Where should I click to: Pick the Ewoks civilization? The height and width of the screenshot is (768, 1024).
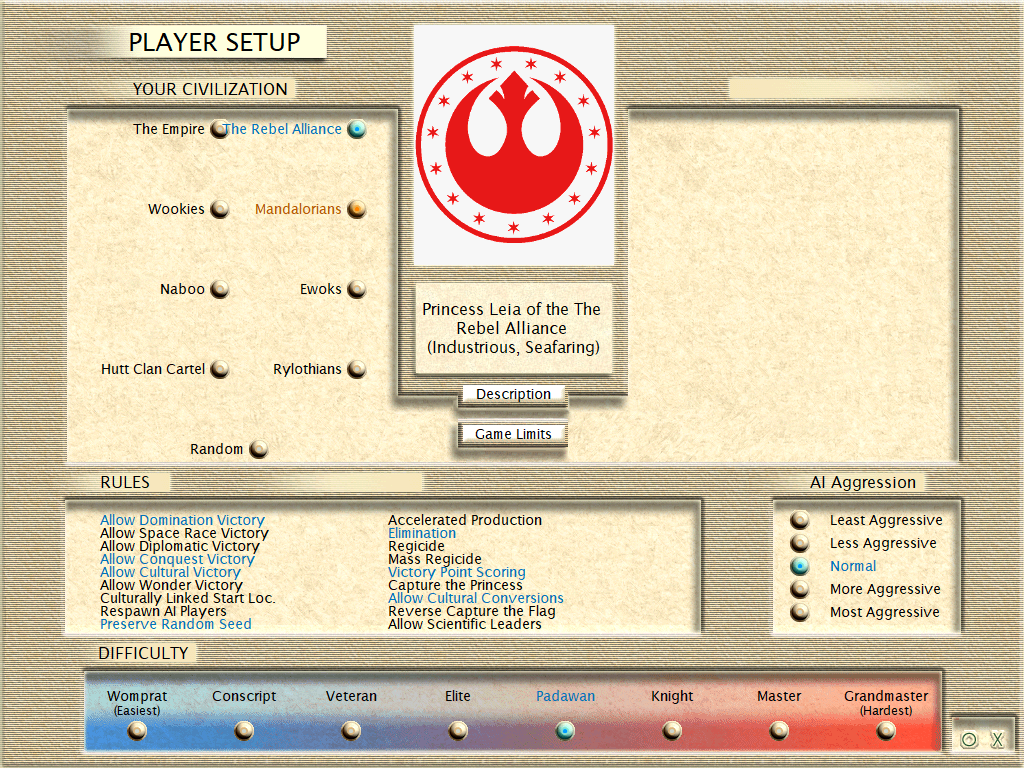(x=357, y=289)
